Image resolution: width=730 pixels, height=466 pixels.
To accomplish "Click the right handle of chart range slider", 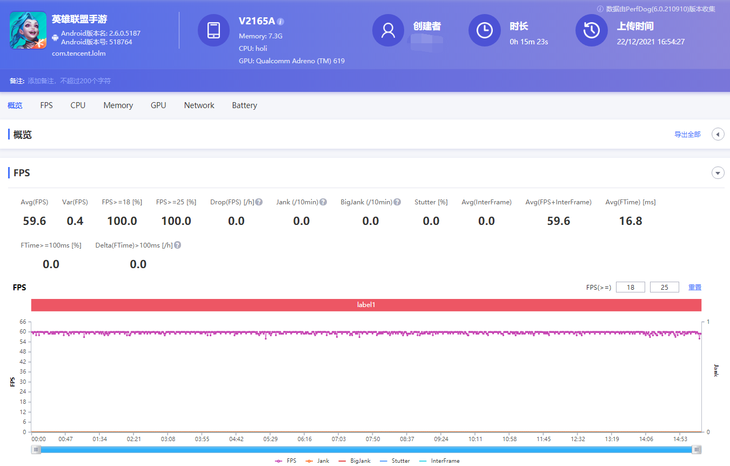I will pyautogui.click(x=696, y=449).
